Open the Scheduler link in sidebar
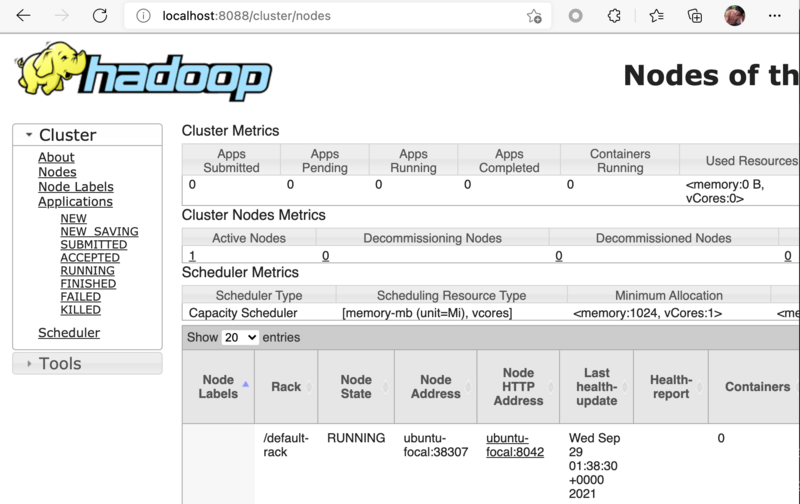 [69, 333]
